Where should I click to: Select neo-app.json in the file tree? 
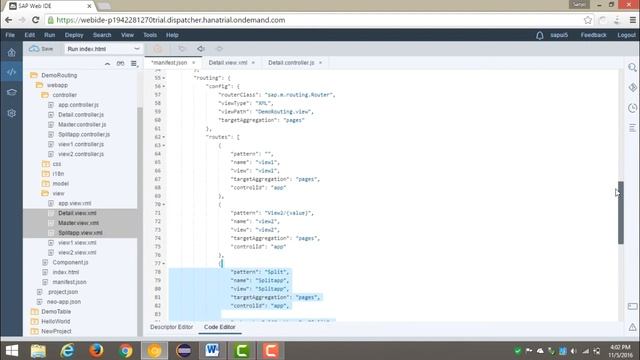coord(64,302)
